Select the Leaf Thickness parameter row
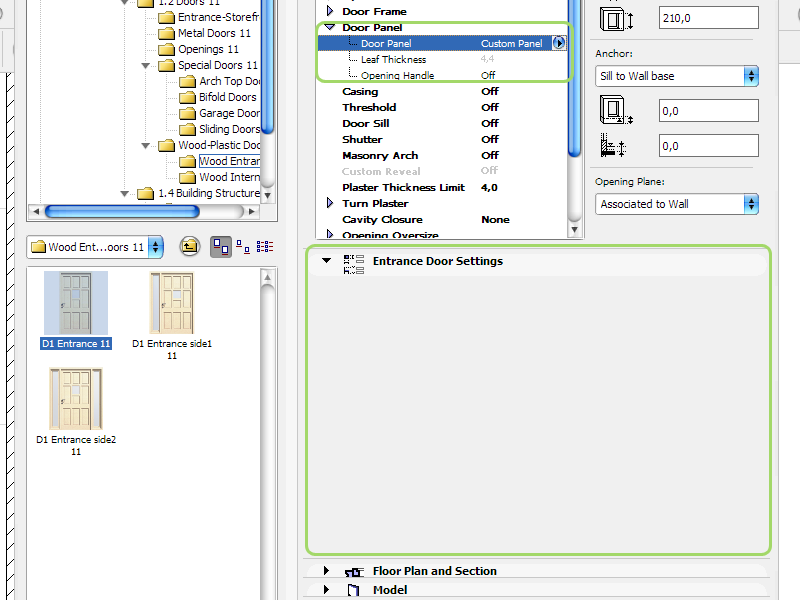 point(442,59)
